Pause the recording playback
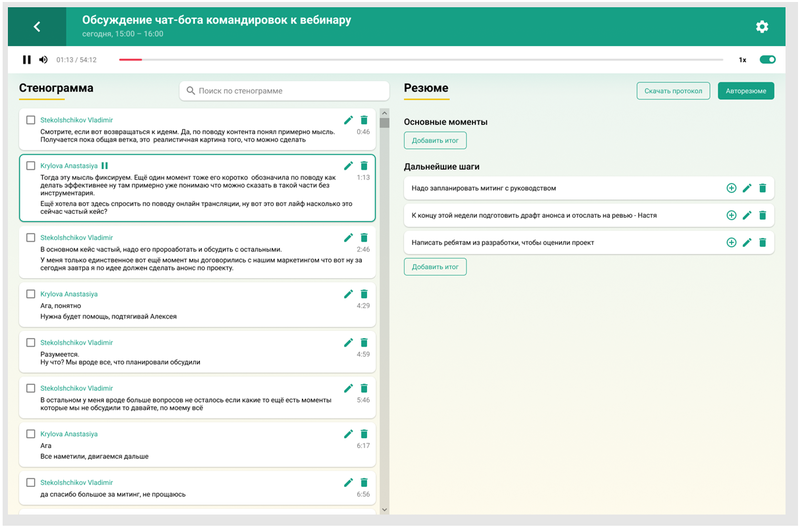The width and height of the screenshot is (800, 529). tap(27, 60)
